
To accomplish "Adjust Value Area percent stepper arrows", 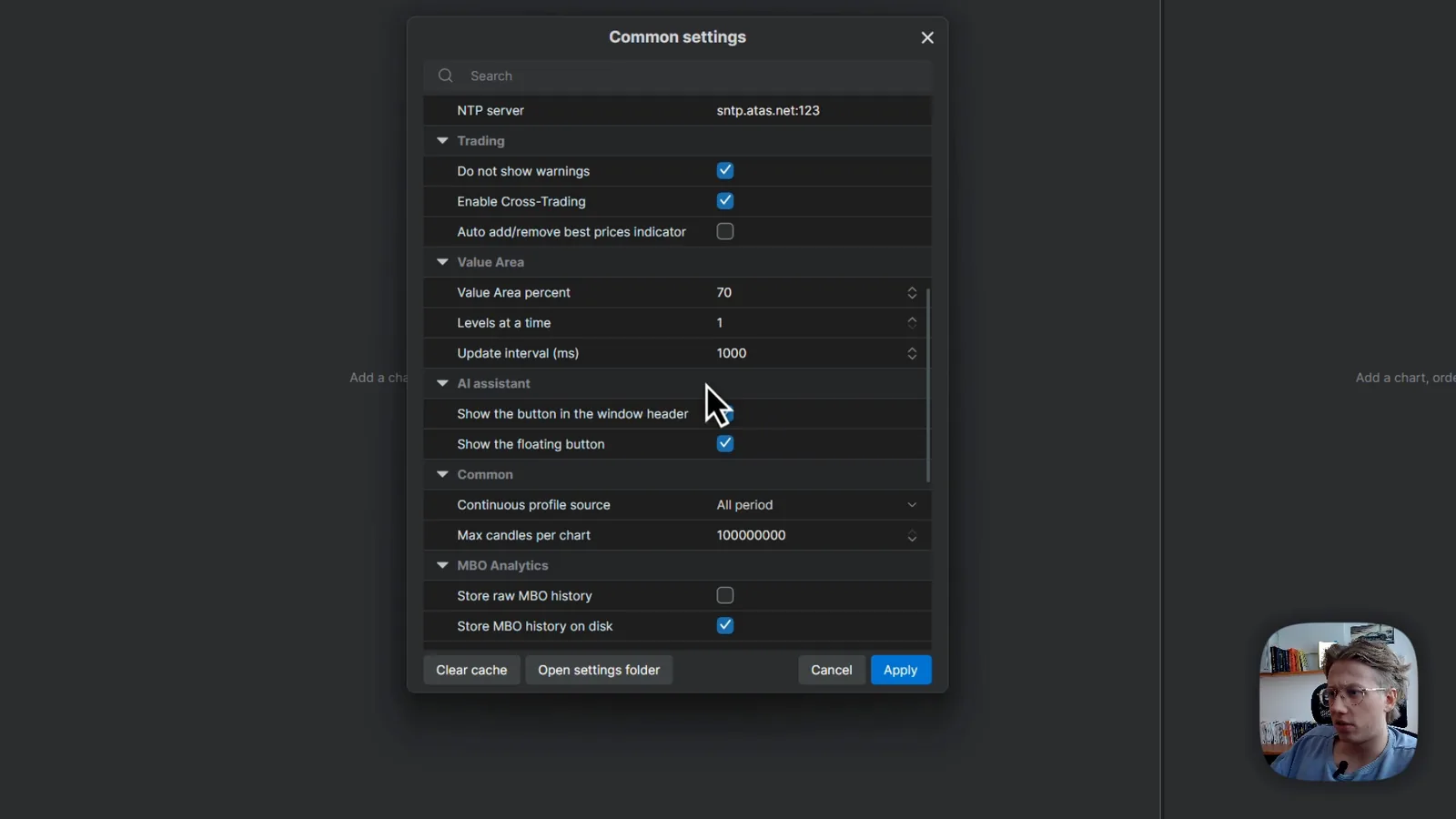I will pos(912,292).
